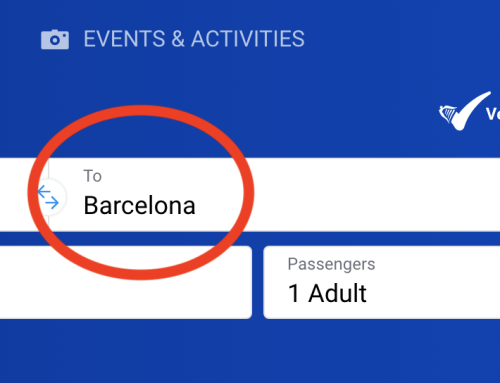Click the "1 Adult" passenger value
Image resolution: width=500 pixels, height=383 pixels.
pyautogui.click(x=327, y=293)
